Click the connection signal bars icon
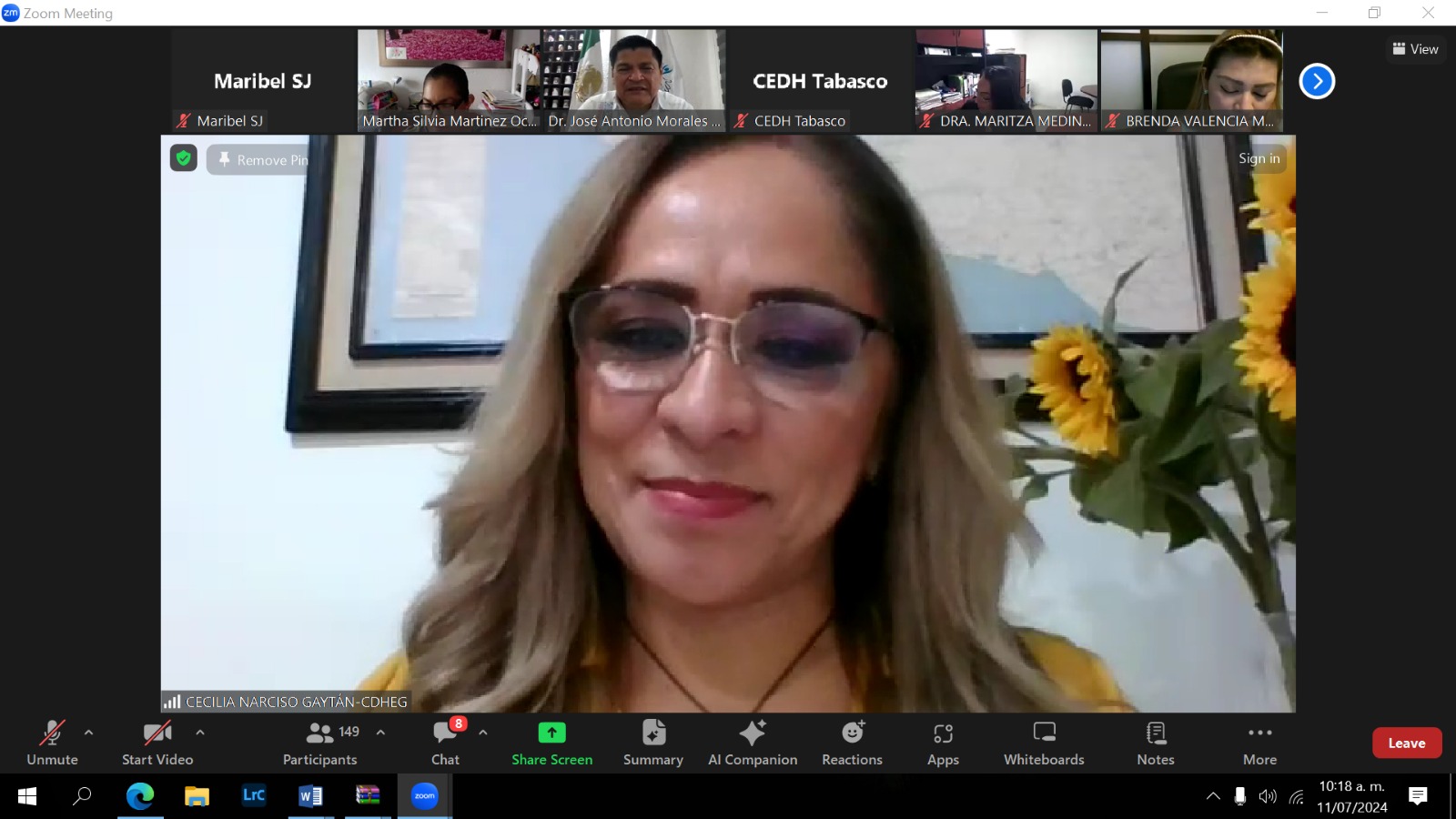The width and height of the screenshot is (1456, 819). [172, 702]
